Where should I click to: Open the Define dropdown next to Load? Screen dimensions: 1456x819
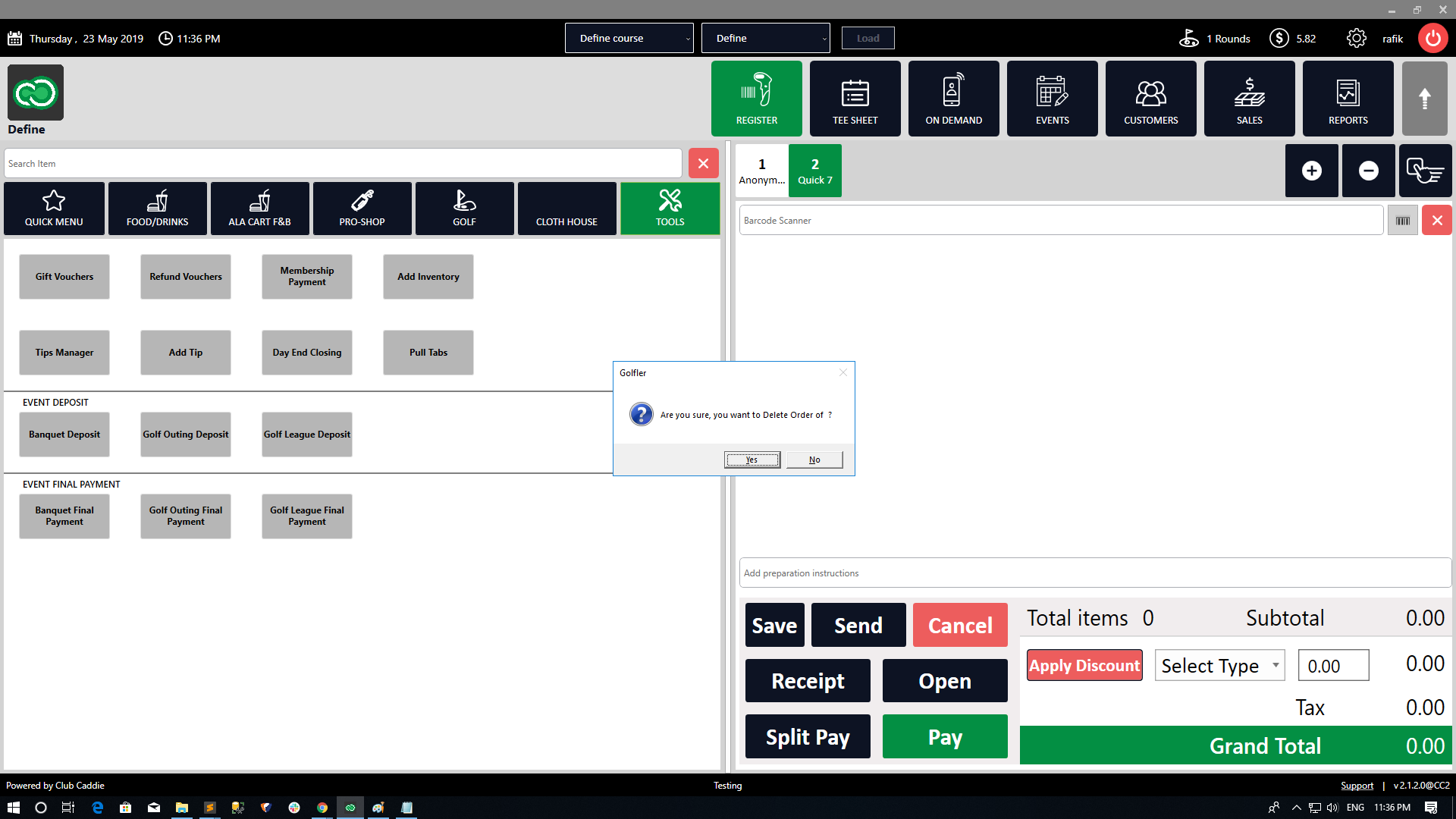coord(765,38)
